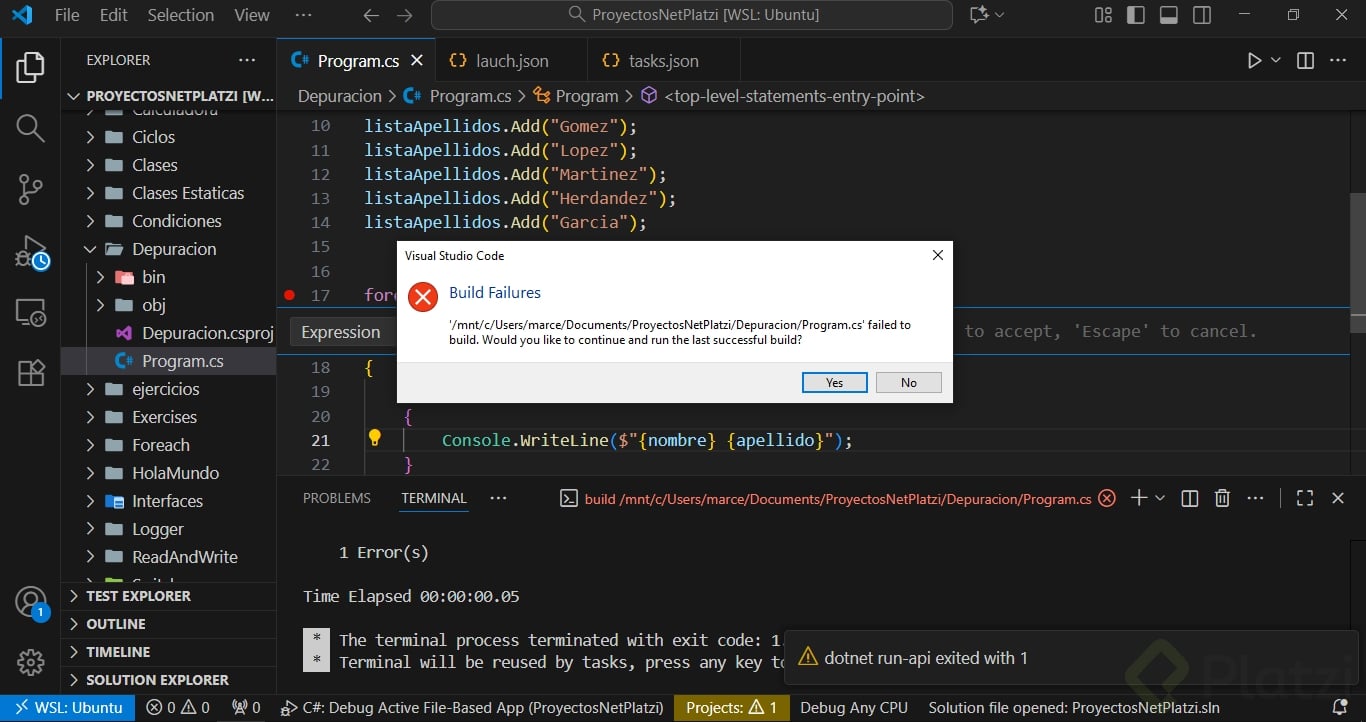1366x722 pixels.
Task: Open the File menu
Action: (67, 15)
